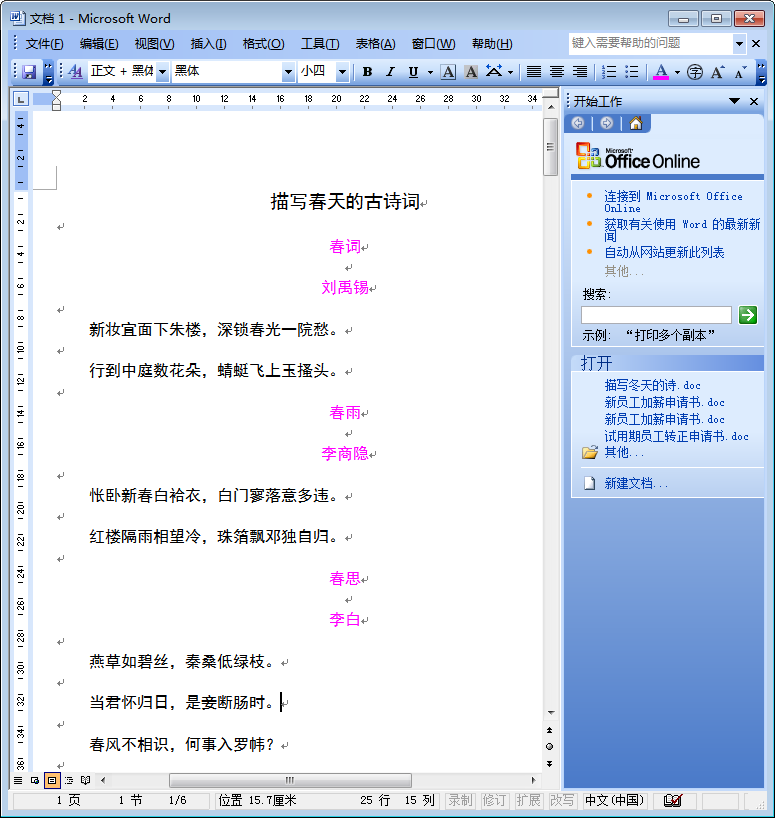Image resolution: width=775 pixels, height=818 pixels.
Task: Apply numbered list formatting
Action: tap(609, 72)
